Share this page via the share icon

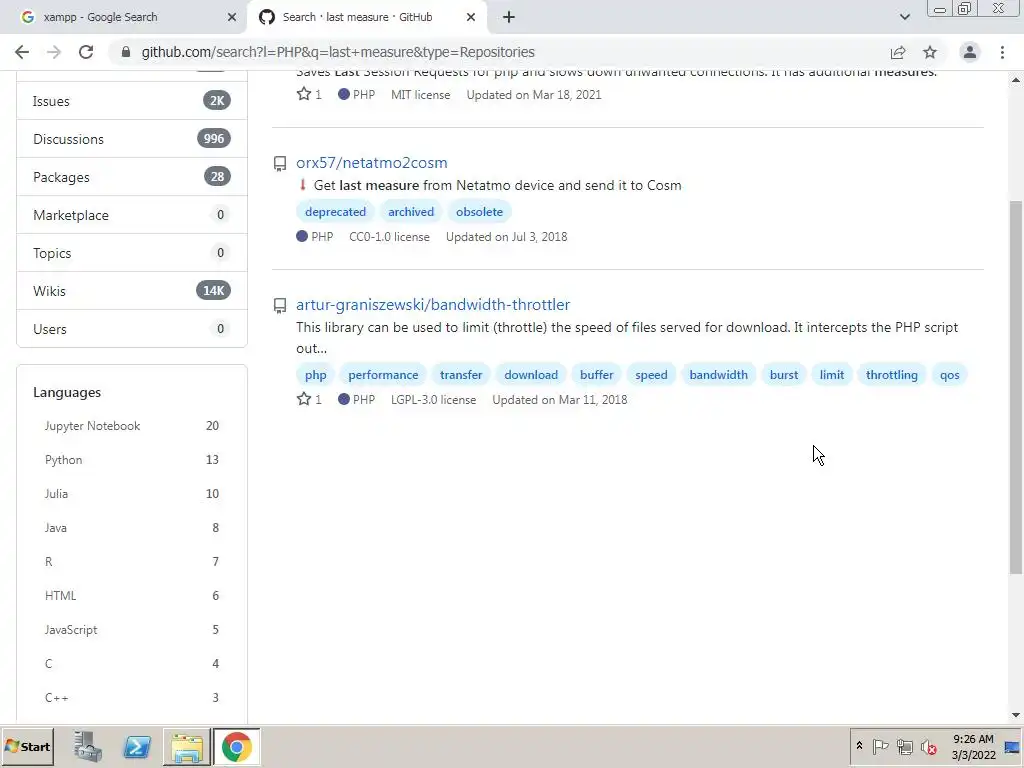[x=898, y=52]
